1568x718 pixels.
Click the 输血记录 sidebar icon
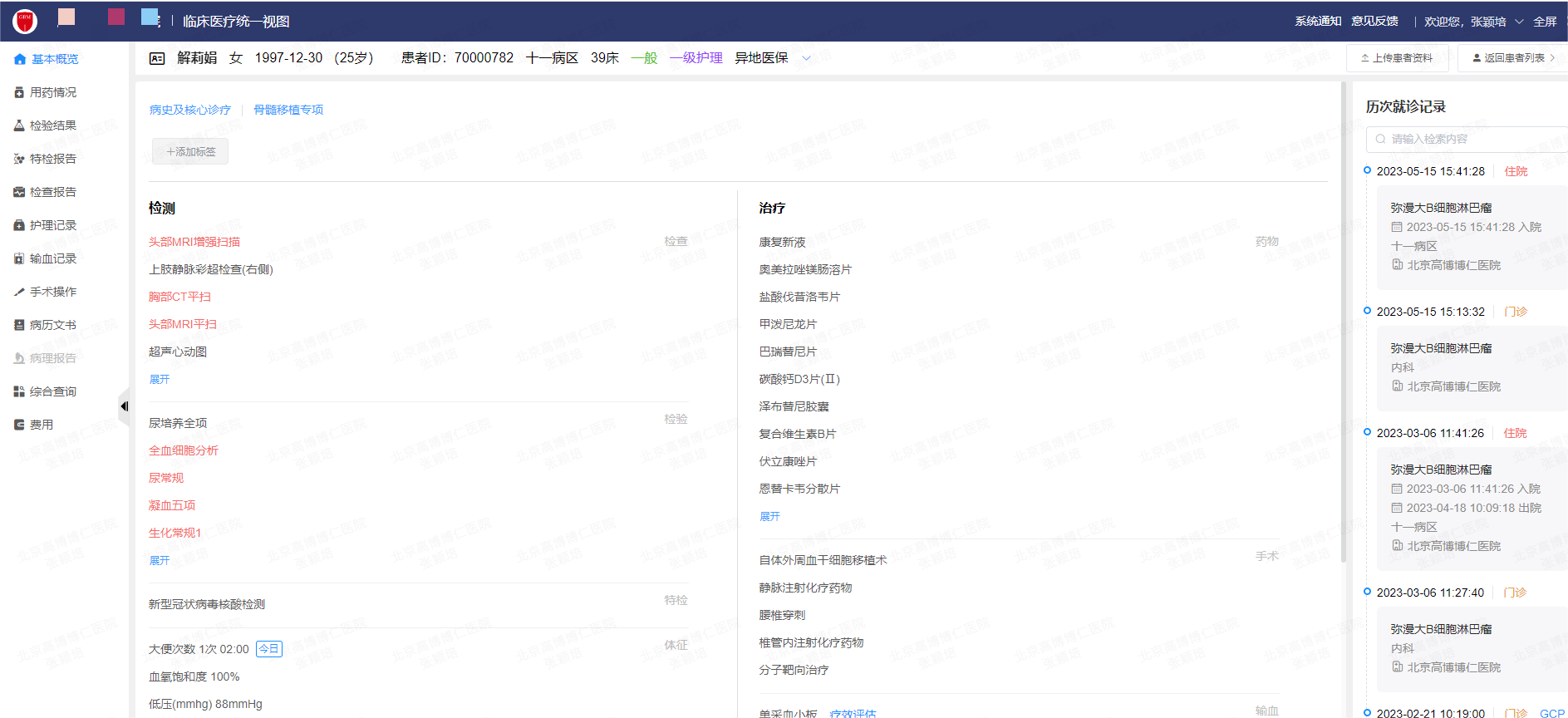(19, 258)
